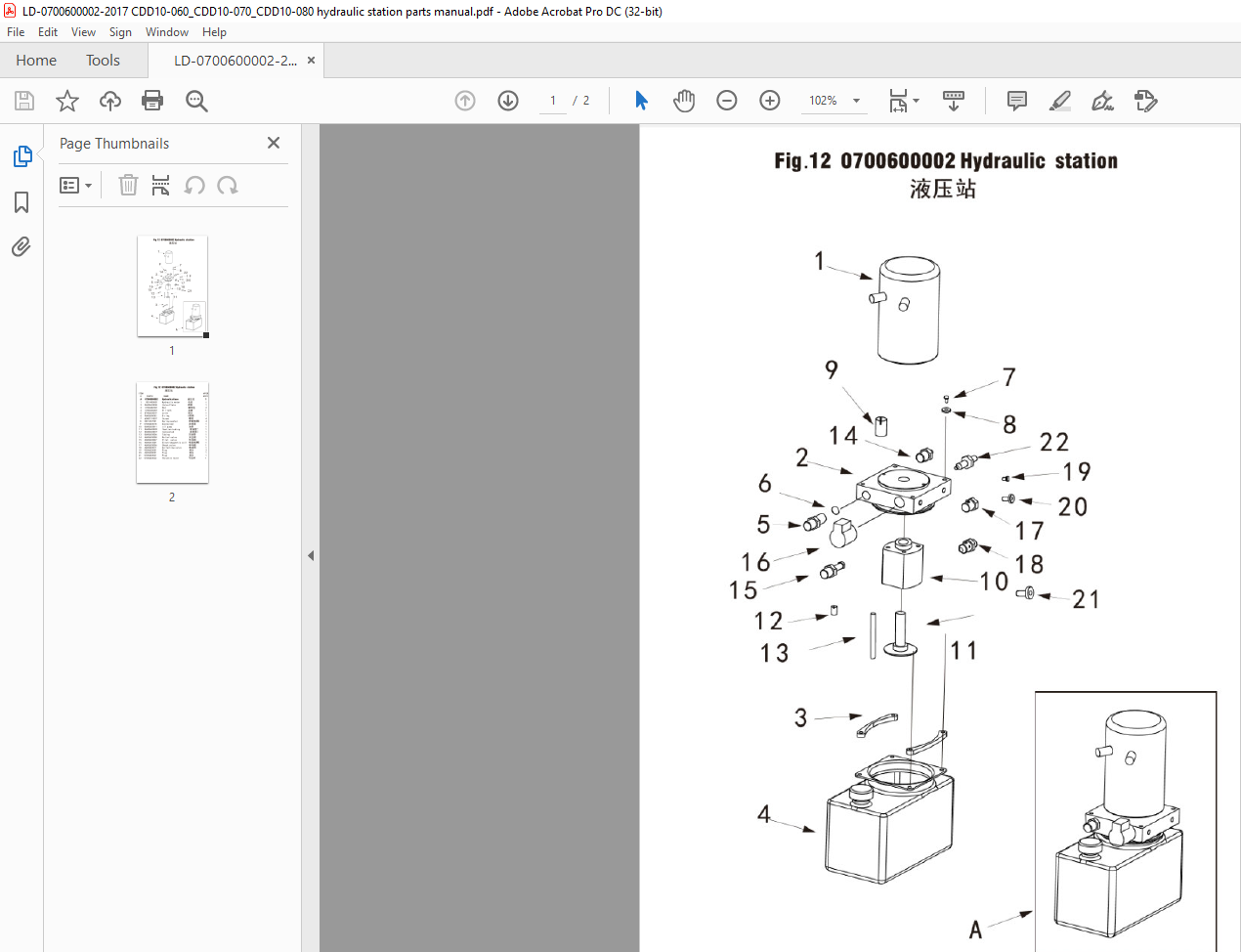Select page 1 thumbnail

pos(172,285)
